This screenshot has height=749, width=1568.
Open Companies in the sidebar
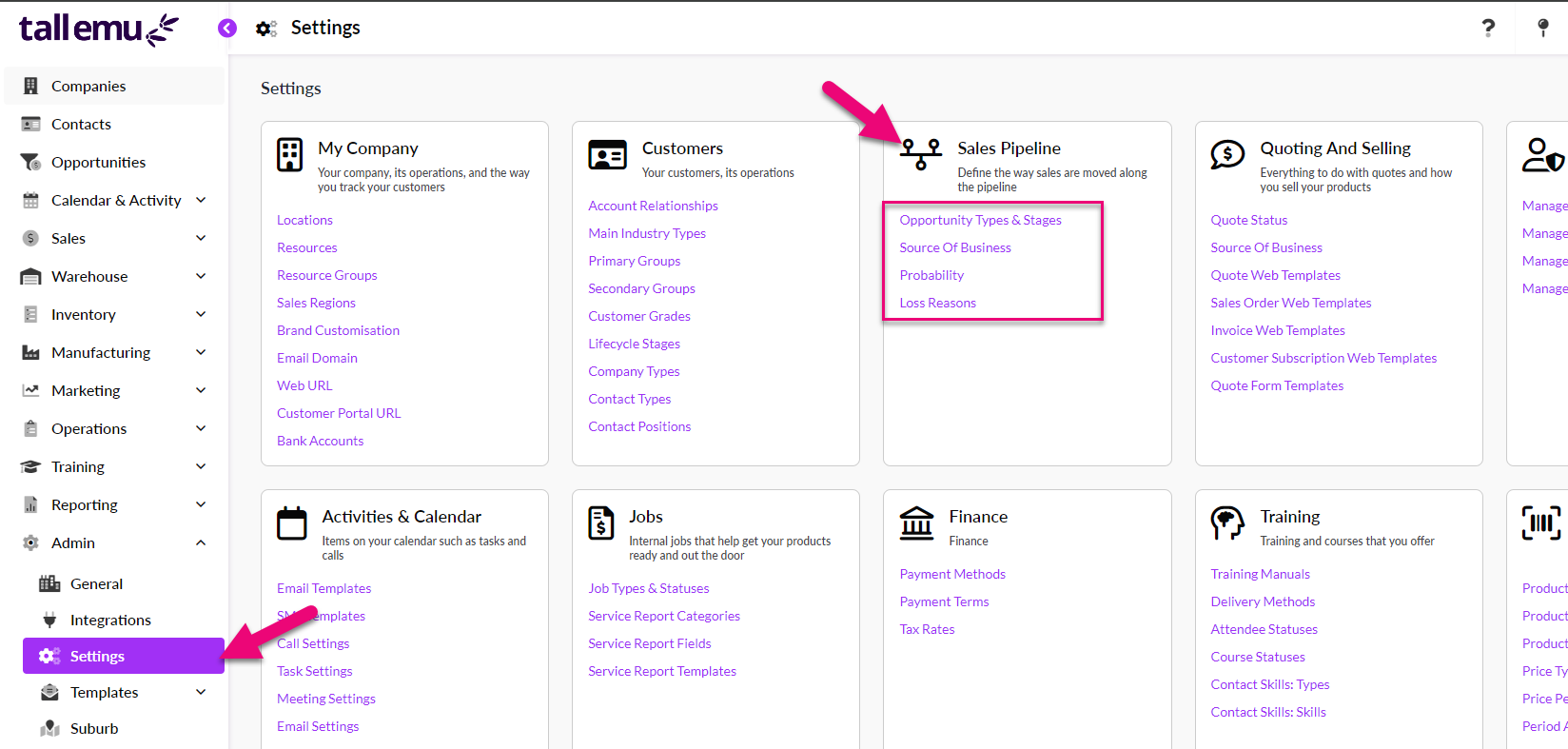[88, 86]
